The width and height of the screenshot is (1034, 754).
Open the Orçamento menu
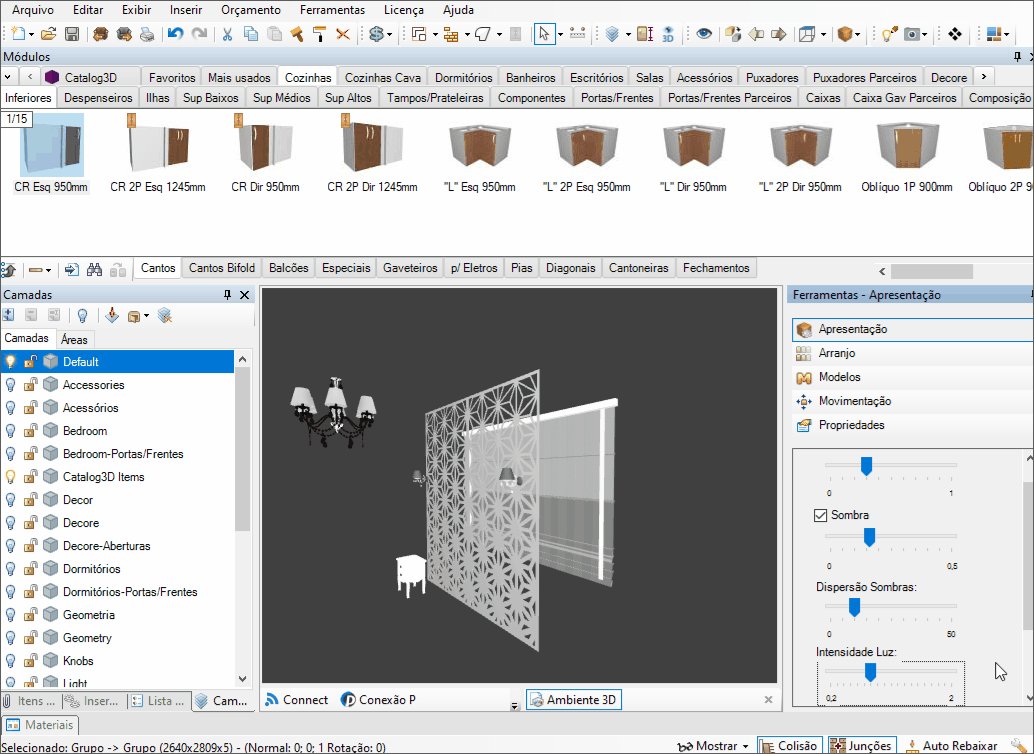[x=251, y=10]
